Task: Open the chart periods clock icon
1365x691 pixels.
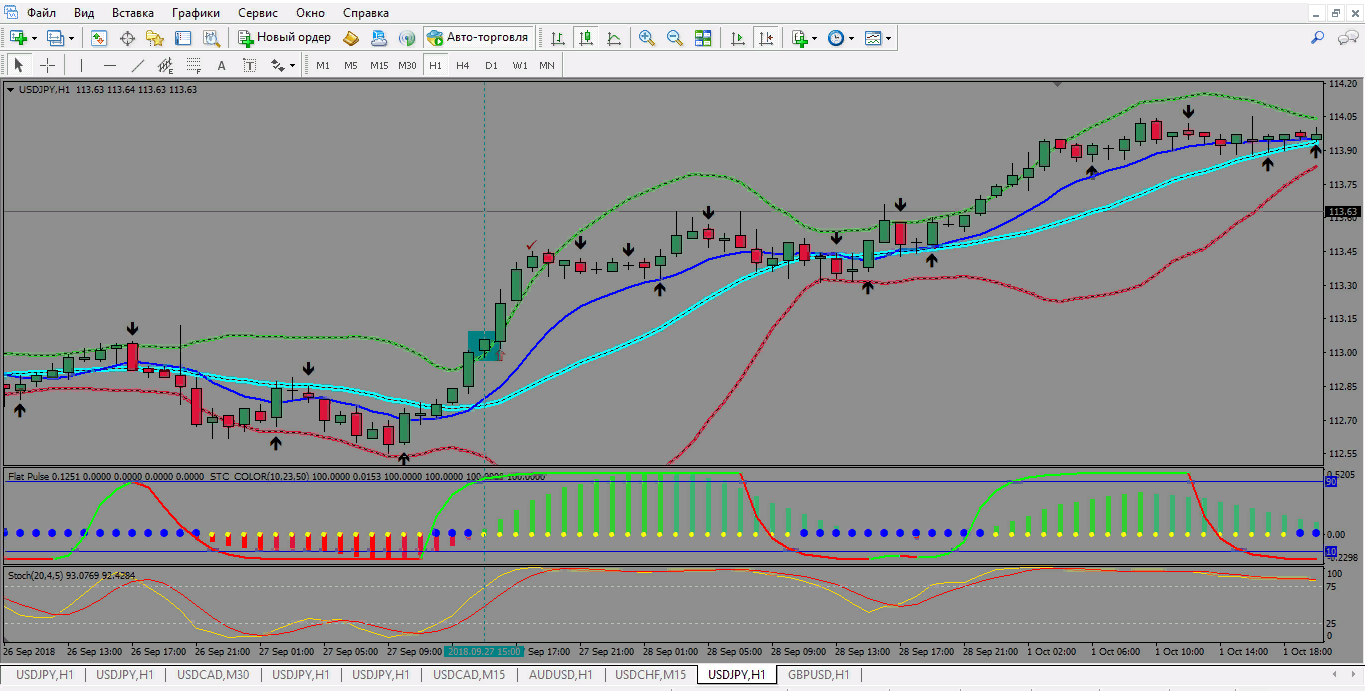Action: coord(836,38)
